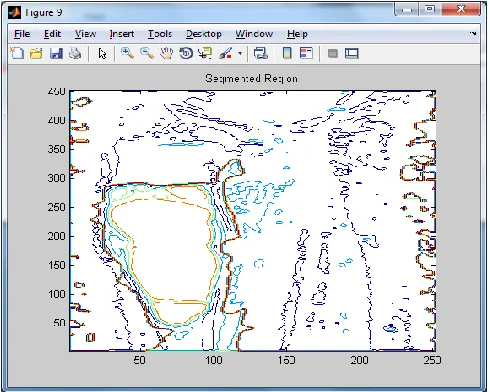Open the View menu
Image resolution: width=490 pixels, height=392 pixels.
click(85, 34)
